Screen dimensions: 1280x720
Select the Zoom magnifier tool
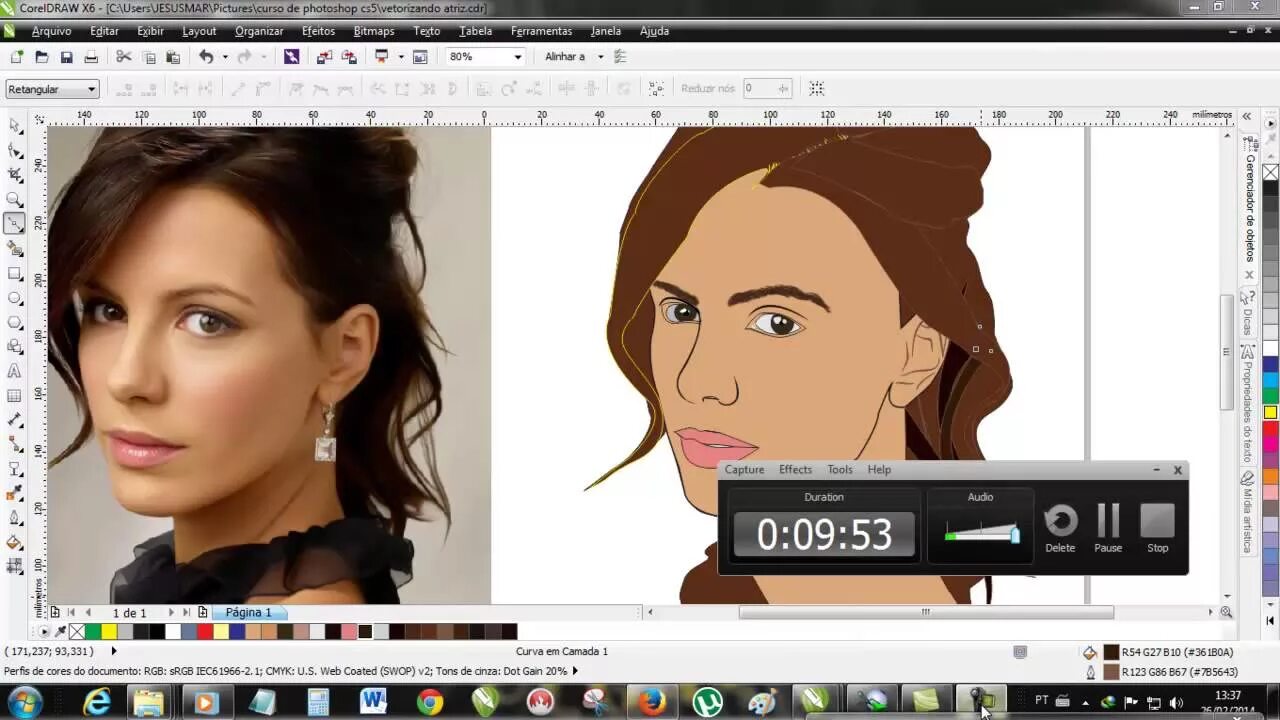click(x=15, y=199)
